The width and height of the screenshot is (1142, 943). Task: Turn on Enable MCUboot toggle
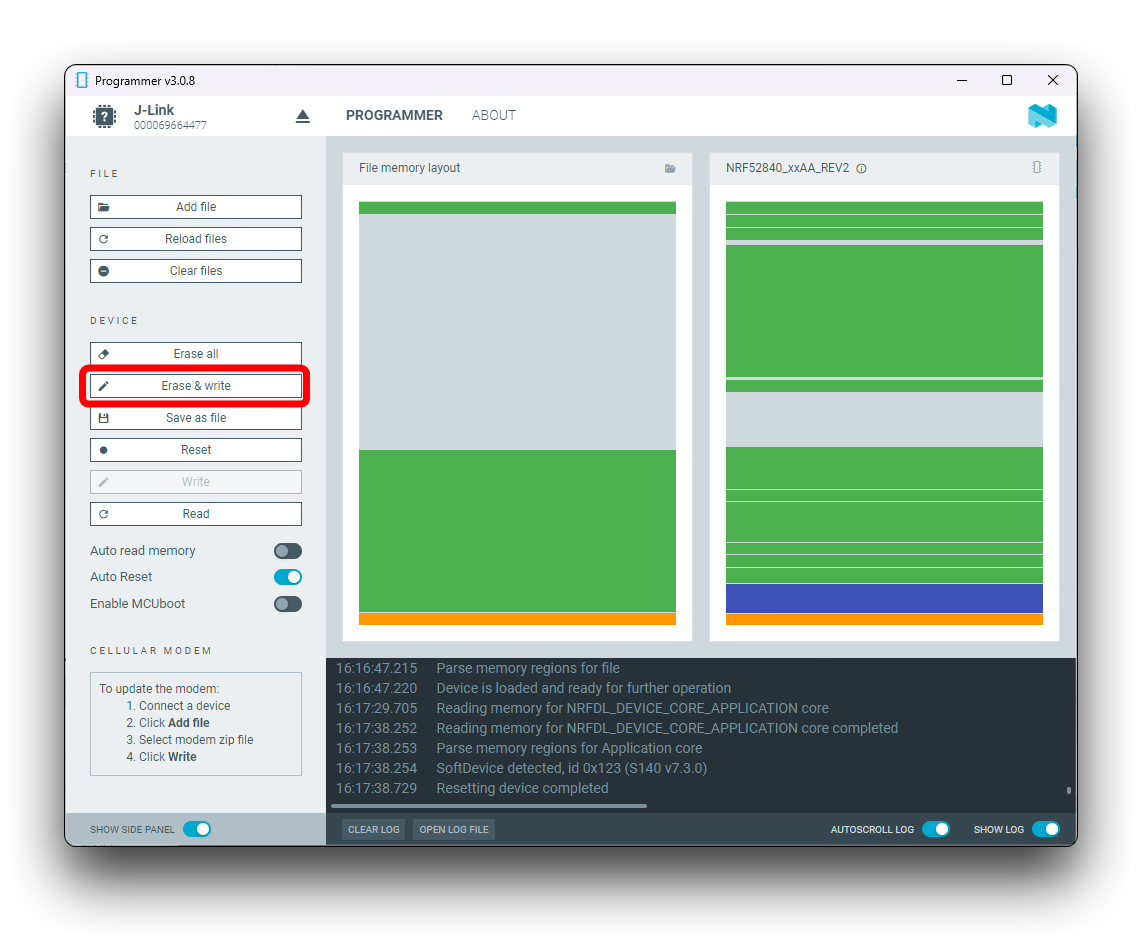[288, 604]
